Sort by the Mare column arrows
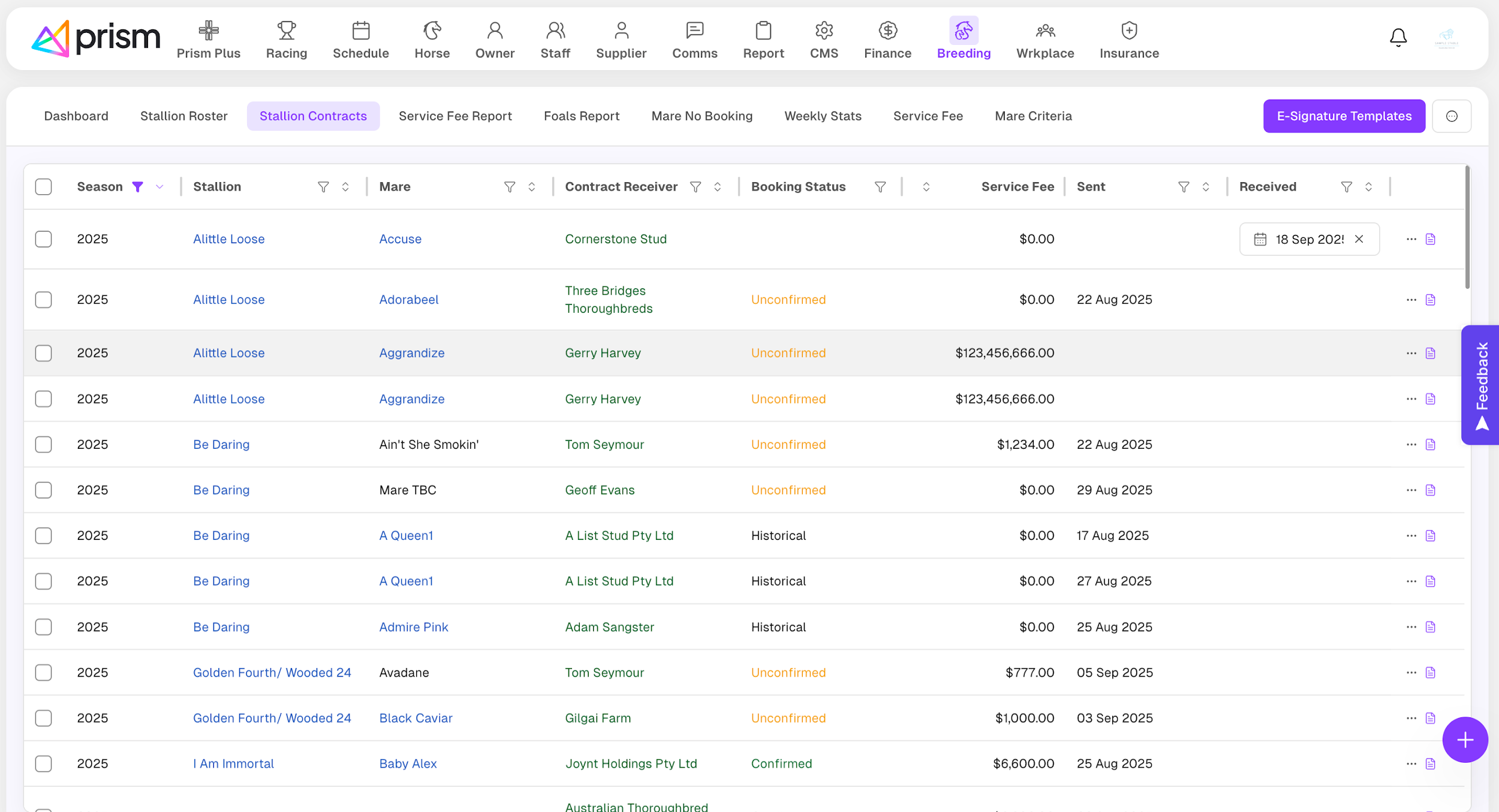The width and height of the screenshot is (1499, 812). click(x=531, y=187)
